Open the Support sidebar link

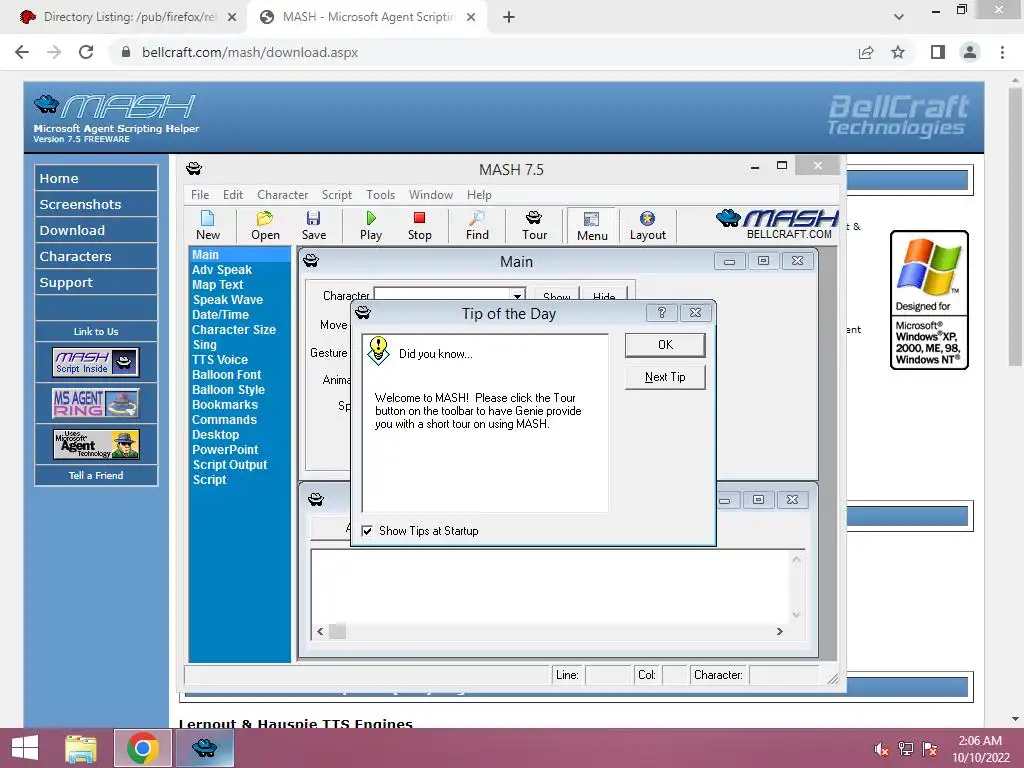[x=96, y=283]
